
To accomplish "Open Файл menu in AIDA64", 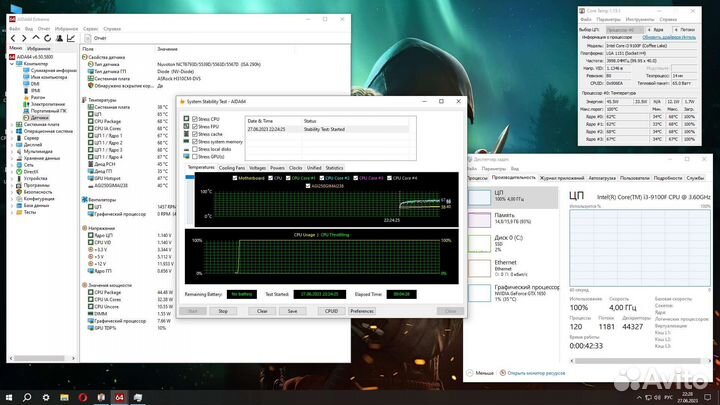I will pyautogui.click(x=14, y=29).
